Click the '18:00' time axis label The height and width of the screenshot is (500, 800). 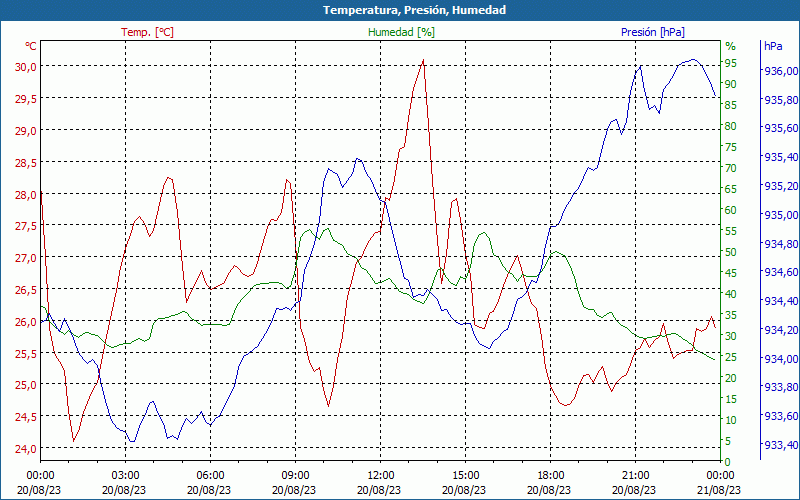pyautogui.click(x=551, y=476)
